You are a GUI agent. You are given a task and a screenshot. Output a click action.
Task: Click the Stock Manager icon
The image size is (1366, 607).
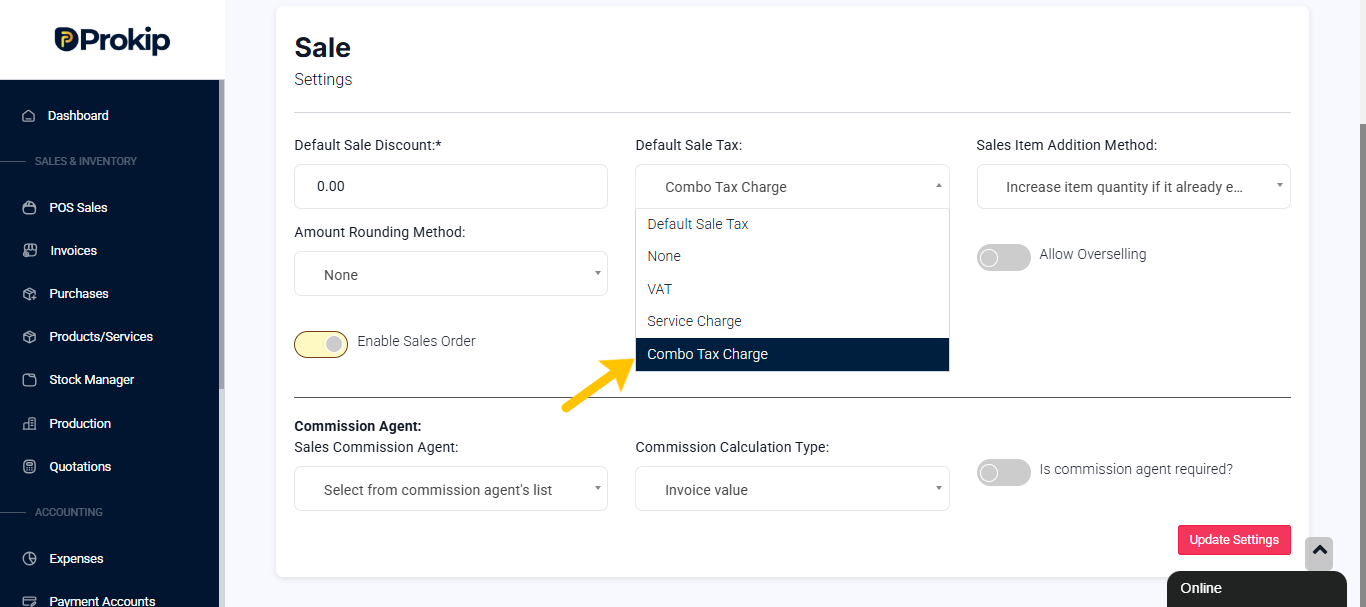click(29, 380)
